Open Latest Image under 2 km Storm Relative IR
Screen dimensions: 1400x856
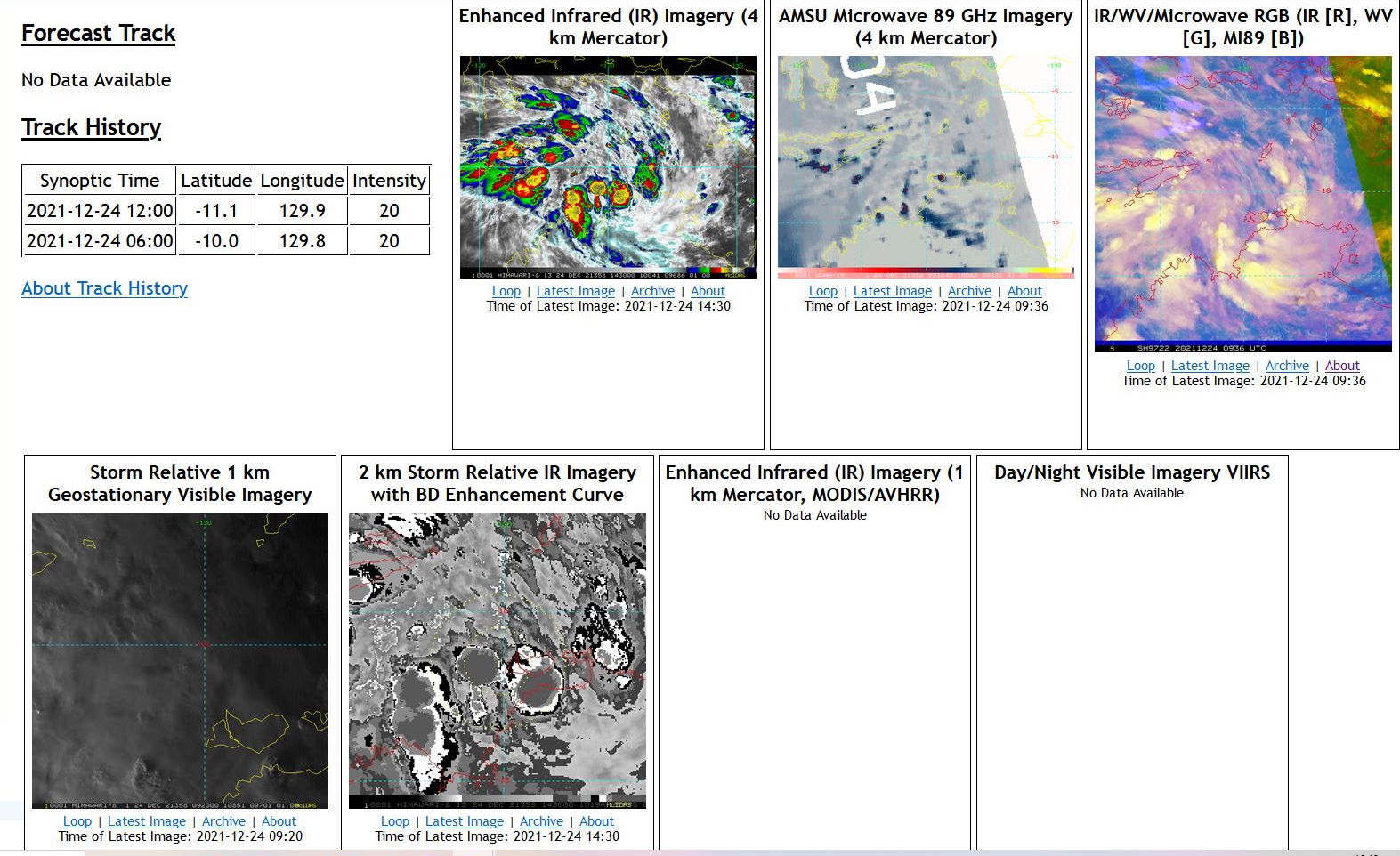(465, 821)
